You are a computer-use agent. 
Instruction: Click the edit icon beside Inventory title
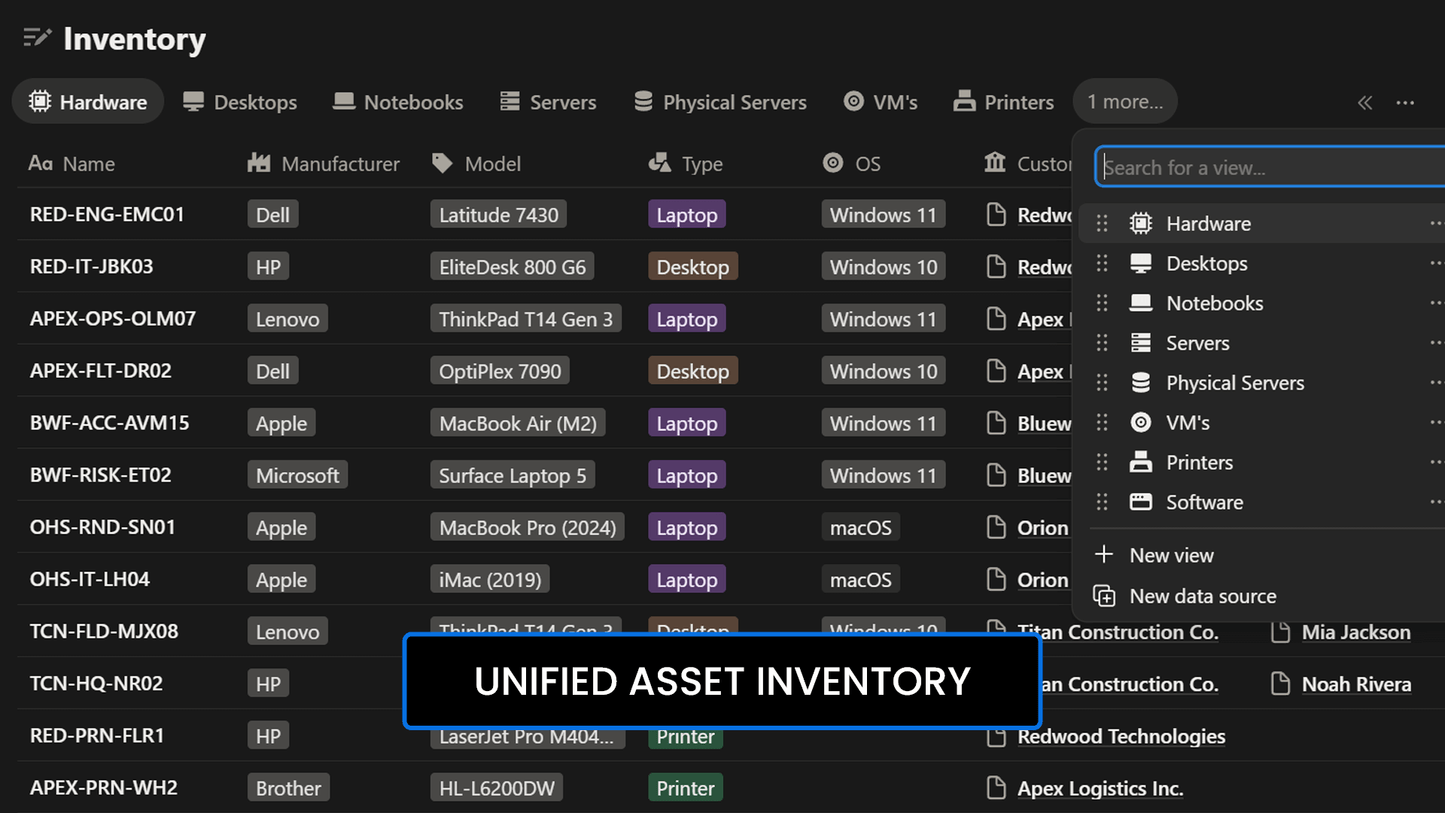tap(37, 39)
